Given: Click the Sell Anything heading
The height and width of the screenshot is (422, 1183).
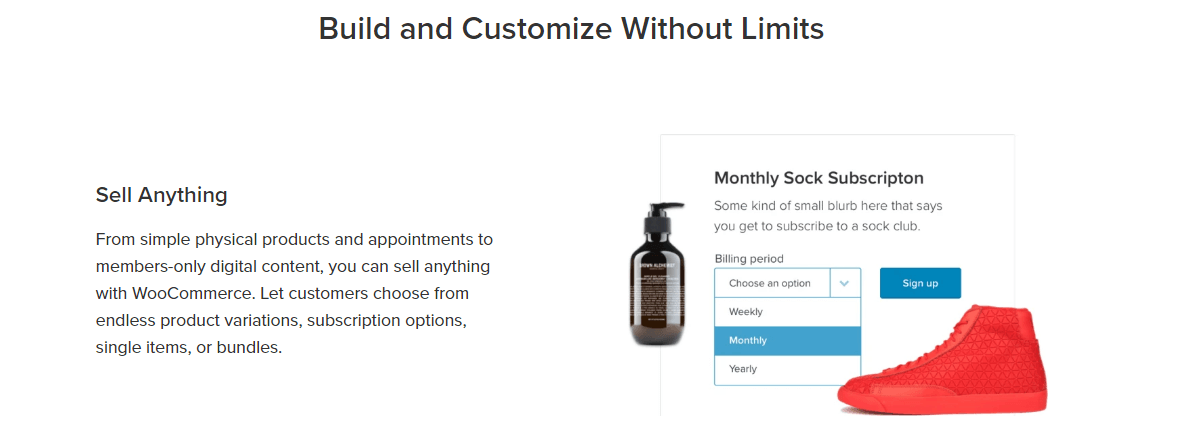Looking at the screenshot, I should (161, 195).
